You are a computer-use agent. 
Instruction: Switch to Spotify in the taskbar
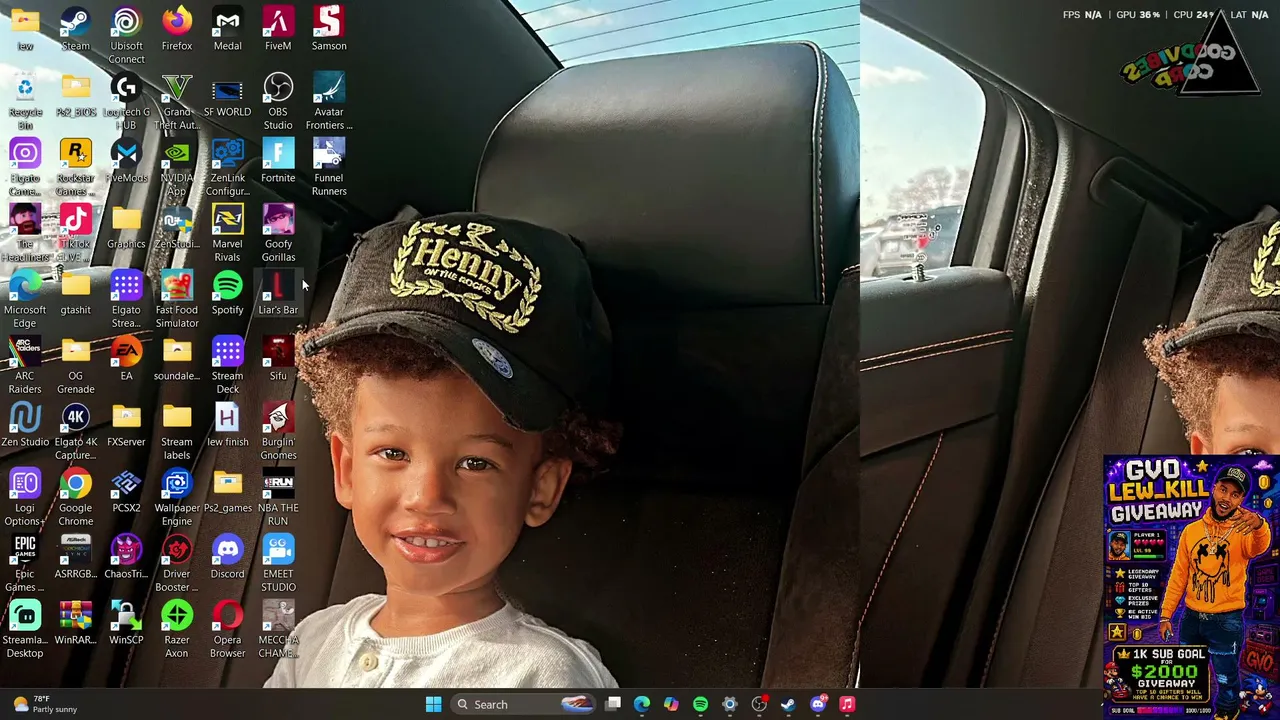[700, 704]
